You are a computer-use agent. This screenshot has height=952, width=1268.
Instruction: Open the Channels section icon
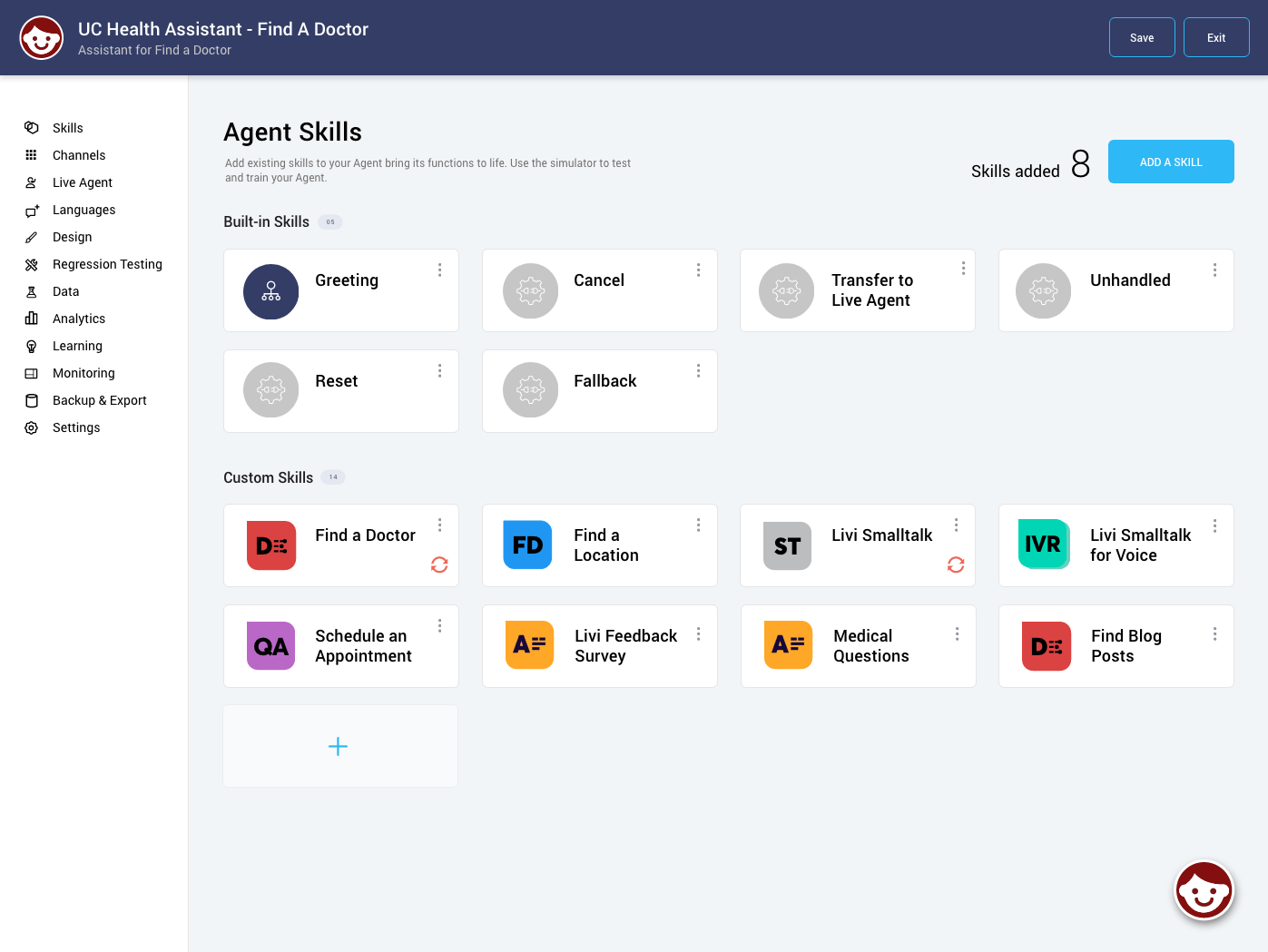point(32,155)
